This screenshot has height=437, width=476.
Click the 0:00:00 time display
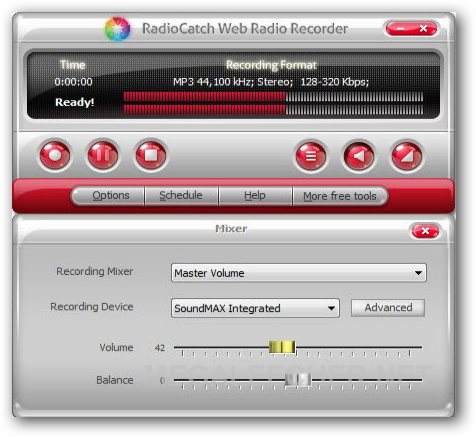click(x=73, y=82)
